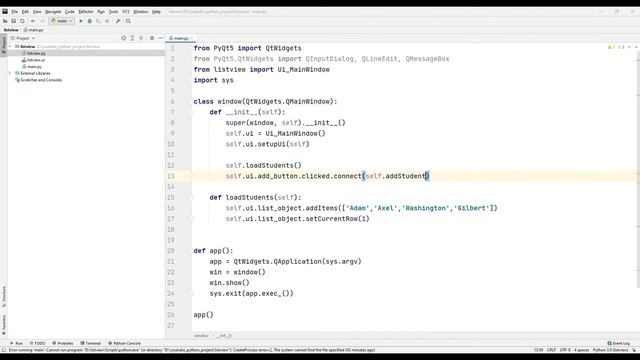640x360 pixels.
Task: Toggle the Project tool window side tab
Action: tap(4, 44)
